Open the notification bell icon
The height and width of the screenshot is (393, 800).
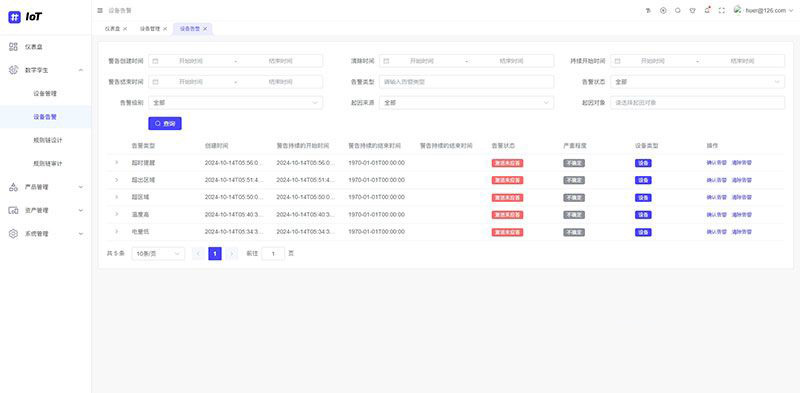(x=707, y=10)
